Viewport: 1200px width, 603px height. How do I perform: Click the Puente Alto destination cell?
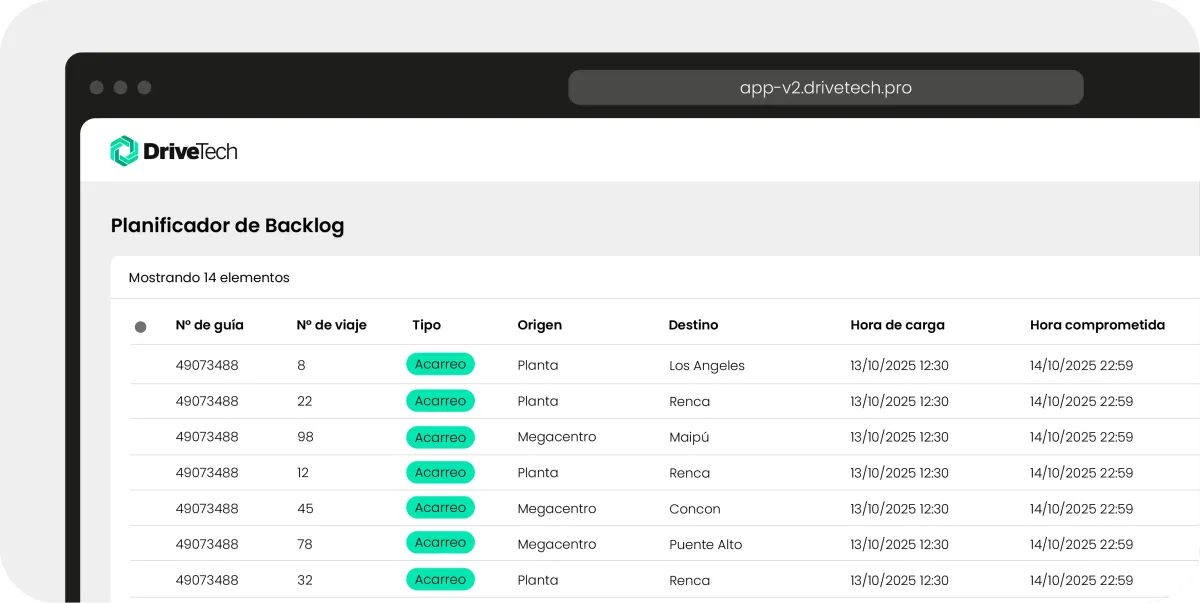pos(706,545)
